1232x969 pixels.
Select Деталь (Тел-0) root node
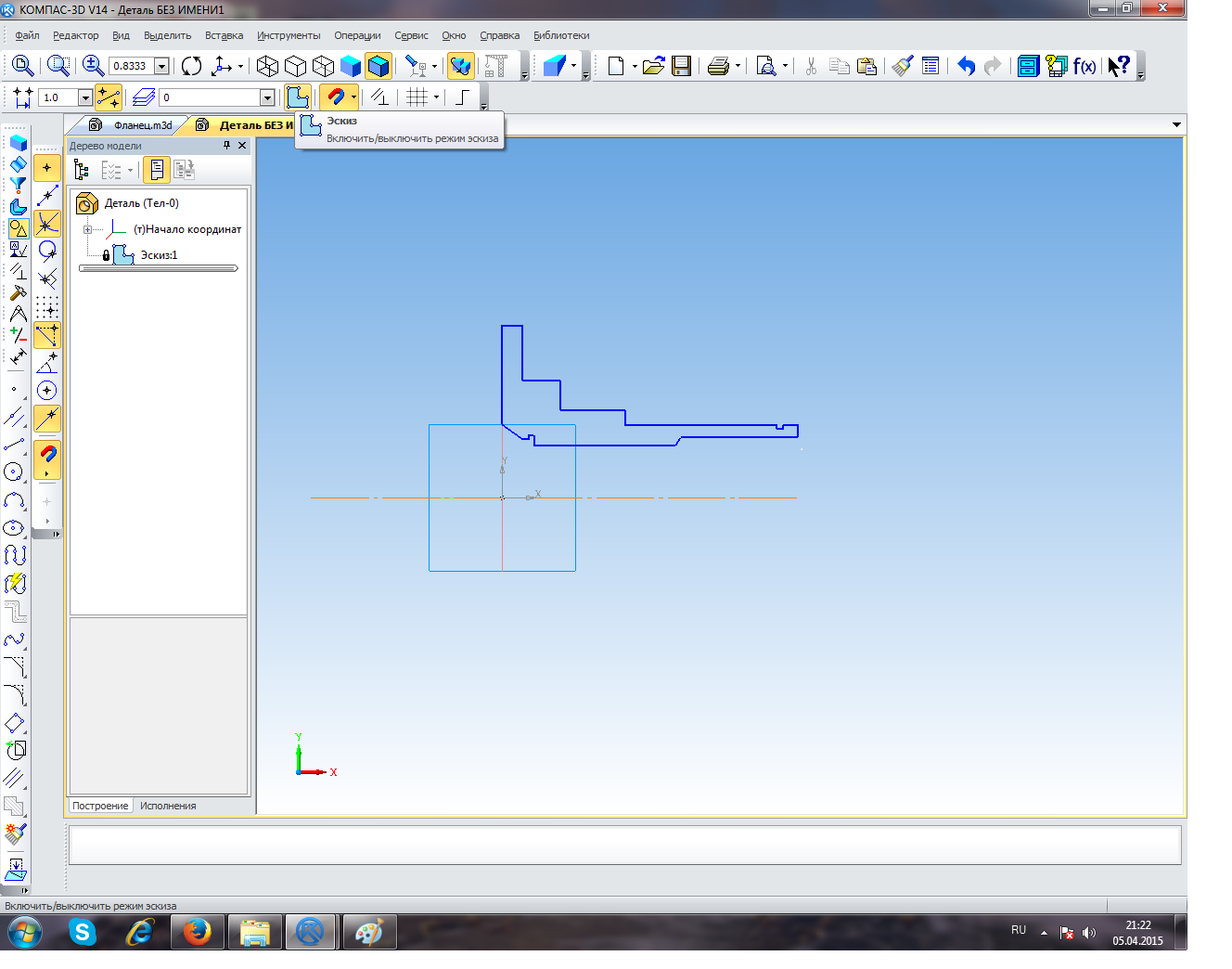[141, 203]
